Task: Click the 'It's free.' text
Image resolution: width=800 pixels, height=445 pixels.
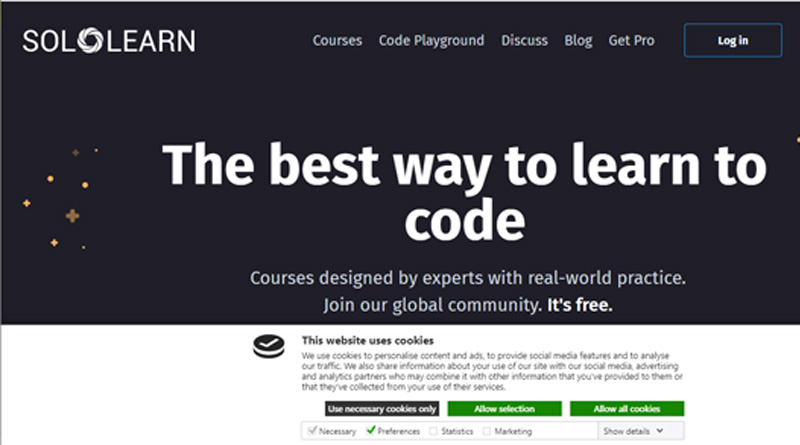Action: 579,304
